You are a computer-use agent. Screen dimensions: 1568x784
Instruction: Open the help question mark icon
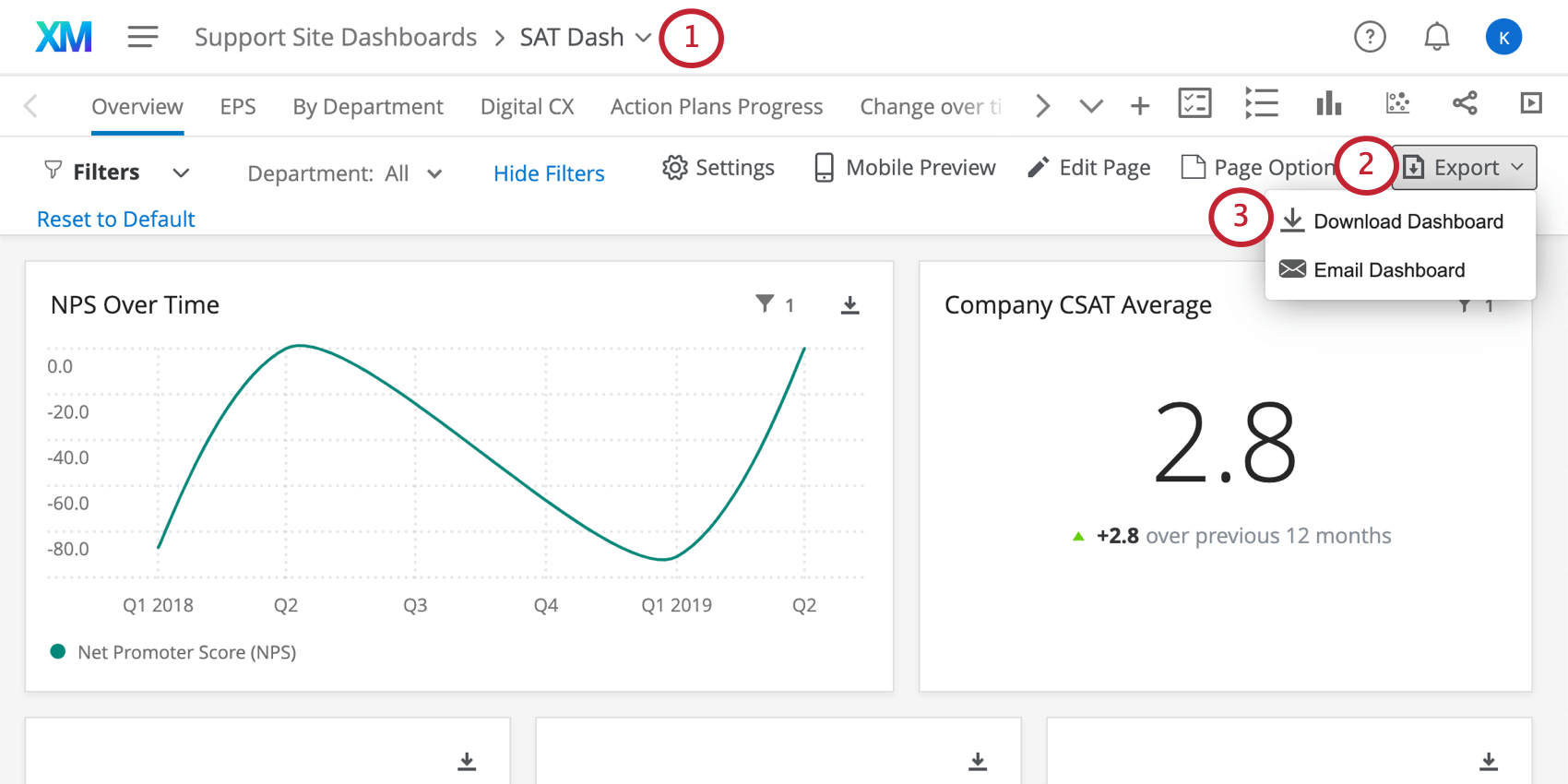(x=1370, y=37)
